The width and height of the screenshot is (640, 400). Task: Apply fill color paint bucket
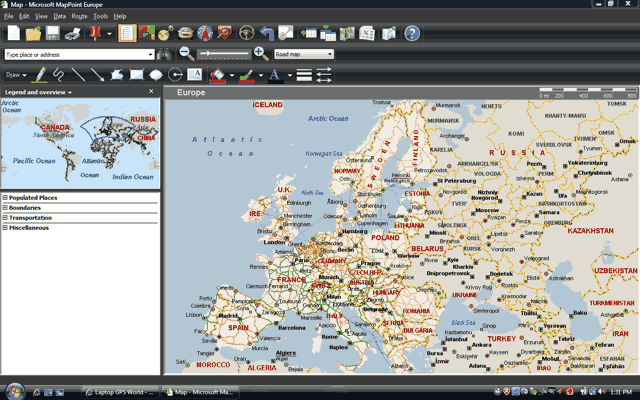218,76
